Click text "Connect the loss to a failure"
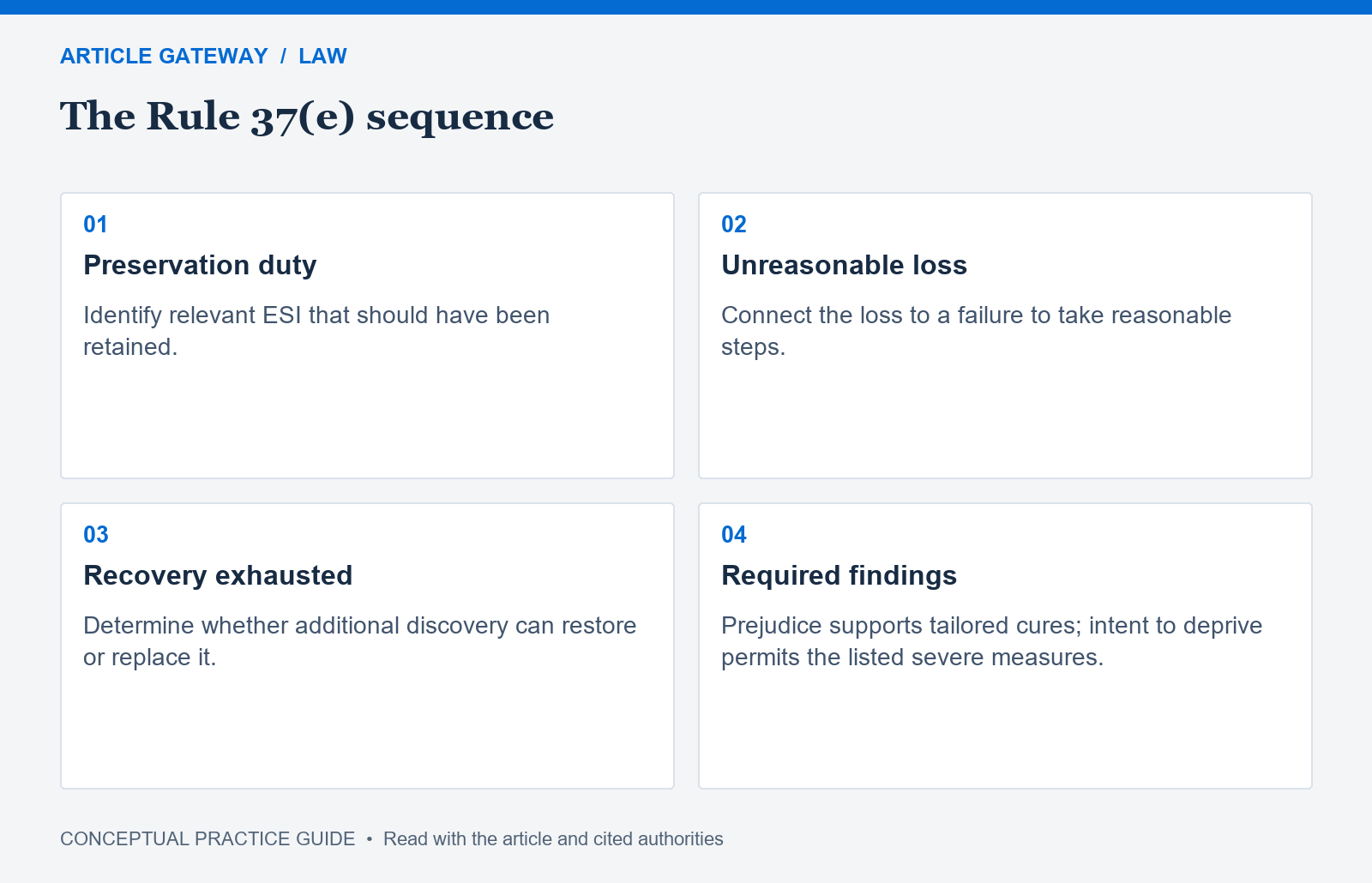Viewport: 1372px width, 883px height. point(873,315)
